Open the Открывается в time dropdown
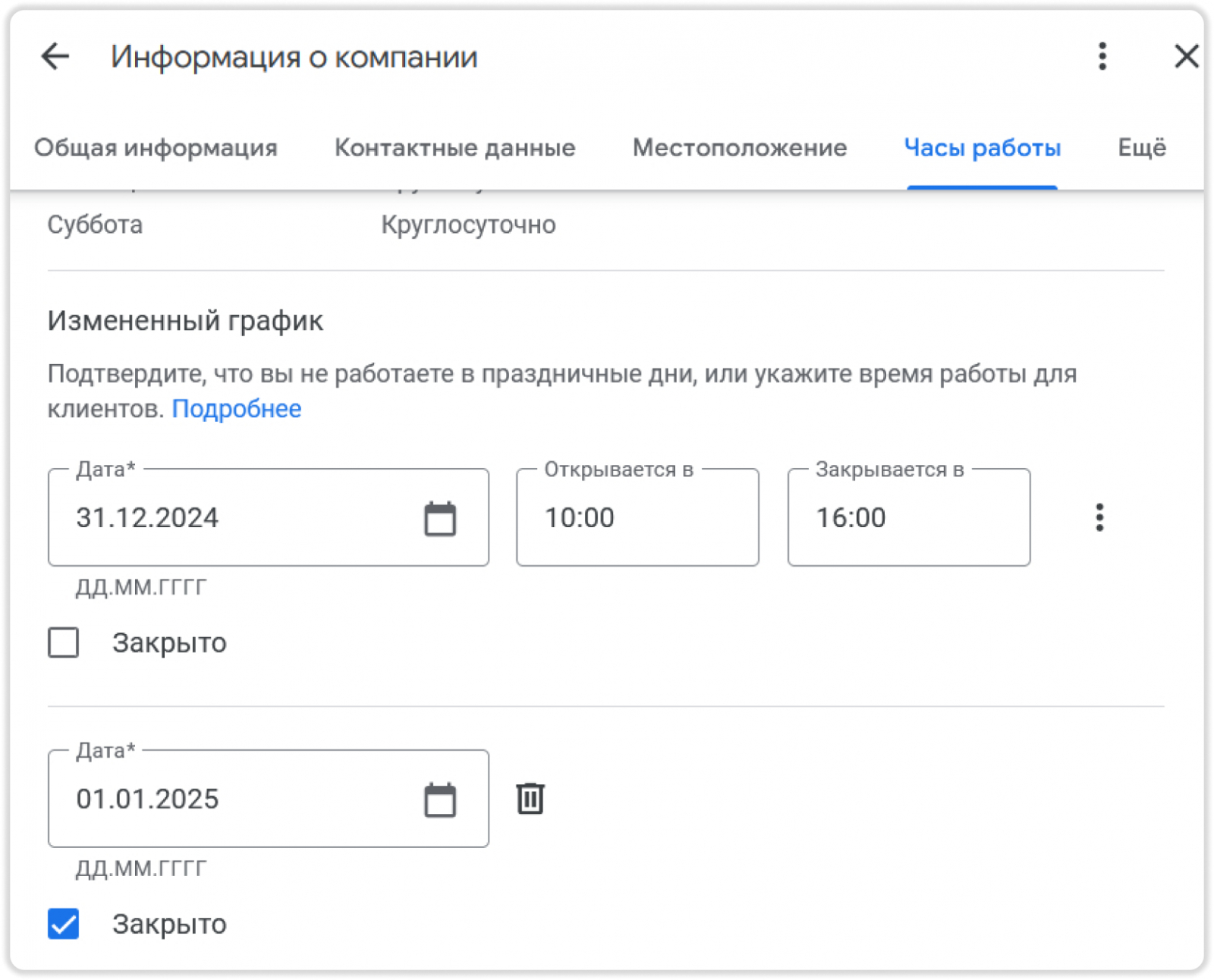This screenshot has width=1214, height=980. tap(637, 518)
